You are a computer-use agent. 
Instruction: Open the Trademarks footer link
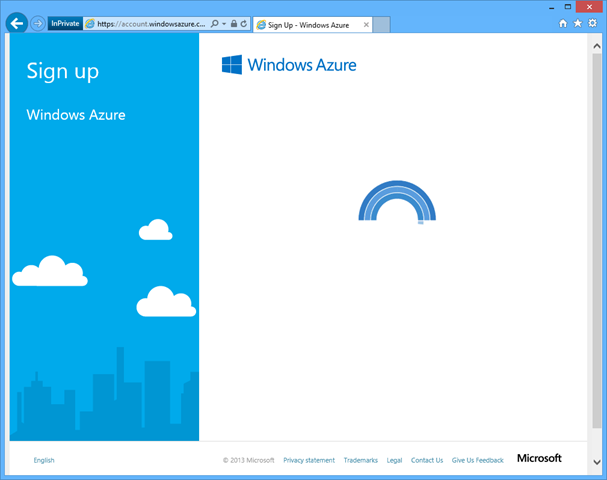pos(360,460)
